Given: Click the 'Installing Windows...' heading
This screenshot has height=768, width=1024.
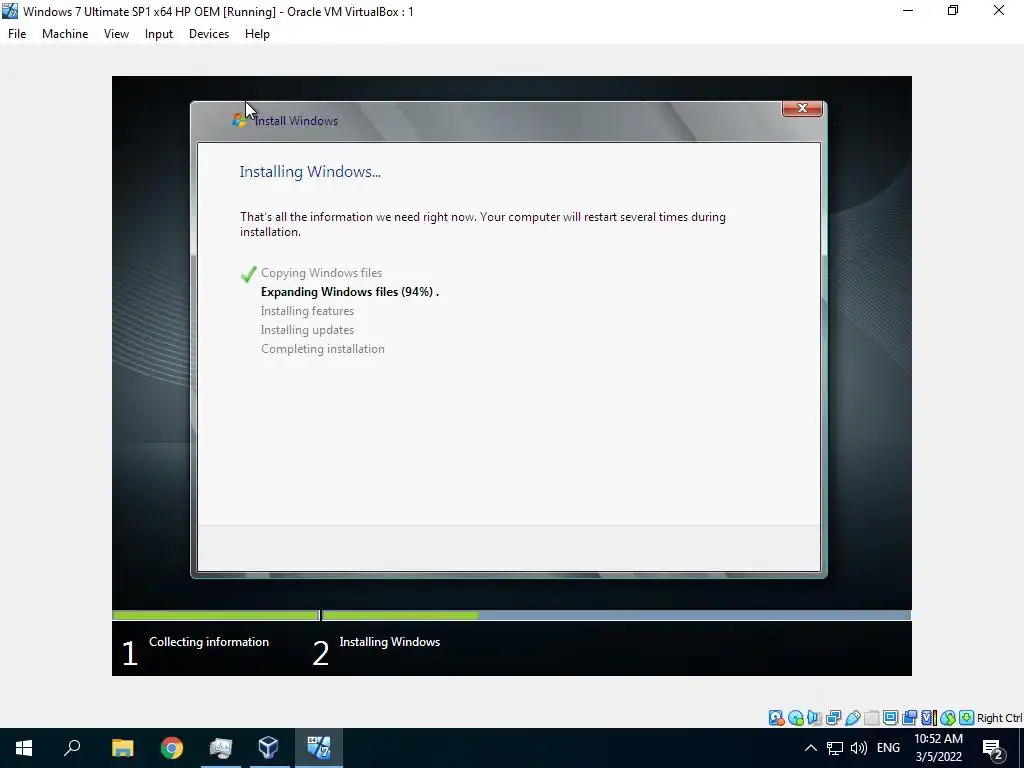Looking at the screenshot, I should click(310, 172).
